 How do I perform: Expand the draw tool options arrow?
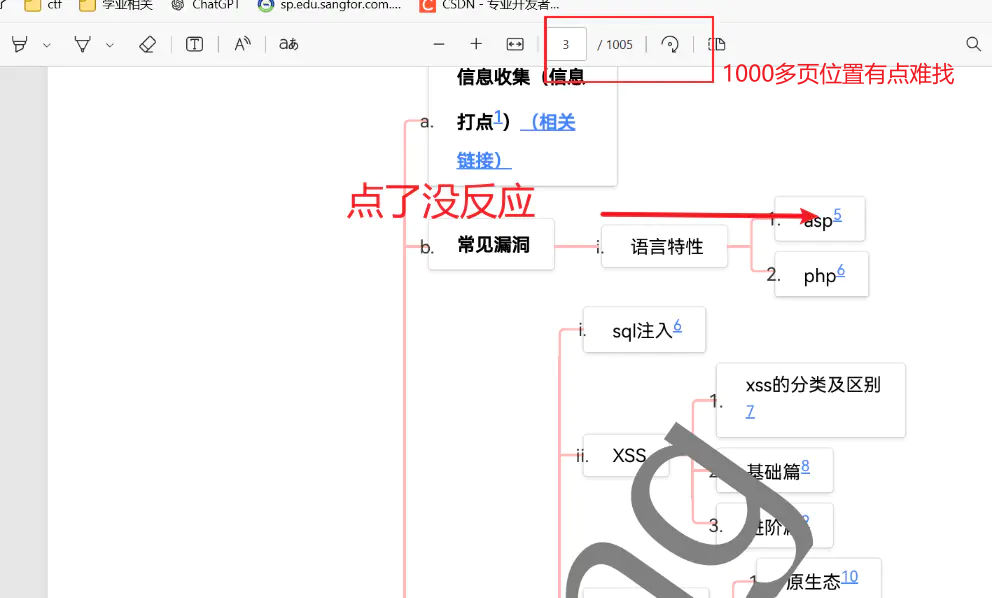[x=110, y=45]
